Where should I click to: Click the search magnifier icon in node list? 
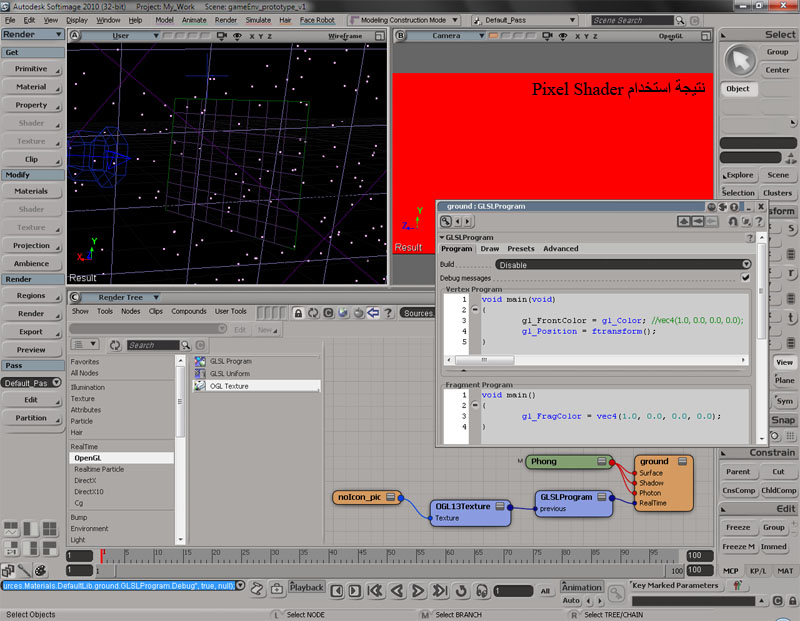[185, 345]
